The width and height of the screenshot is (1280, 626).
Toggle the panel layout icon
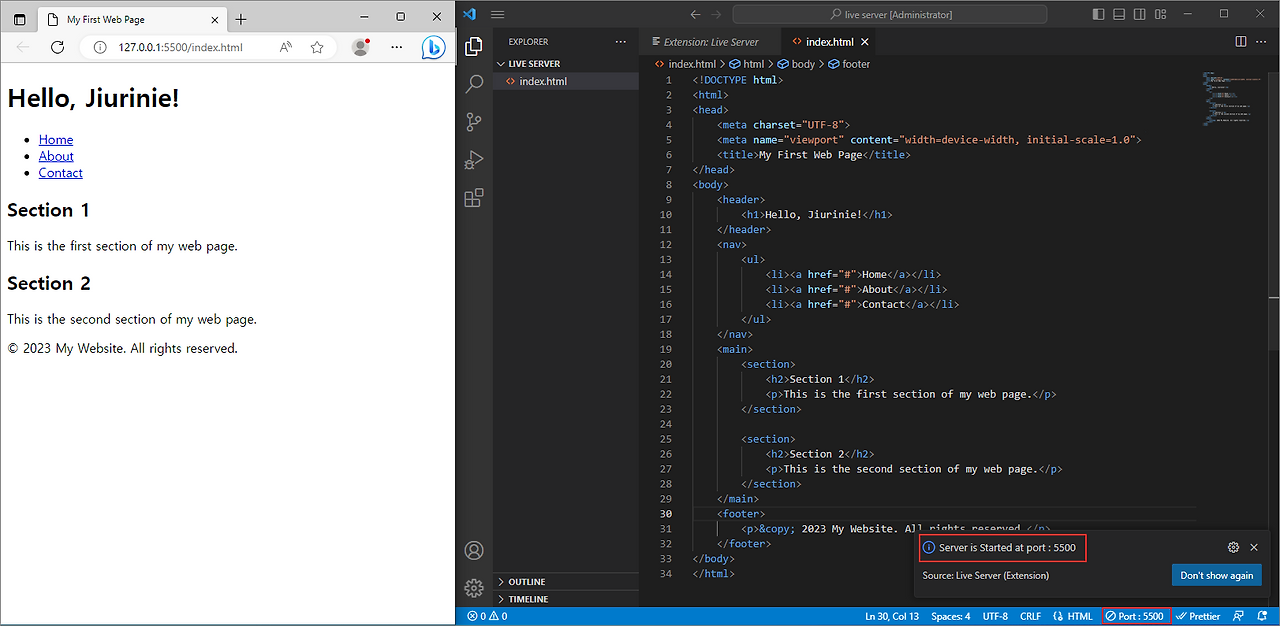(1119, 14)
